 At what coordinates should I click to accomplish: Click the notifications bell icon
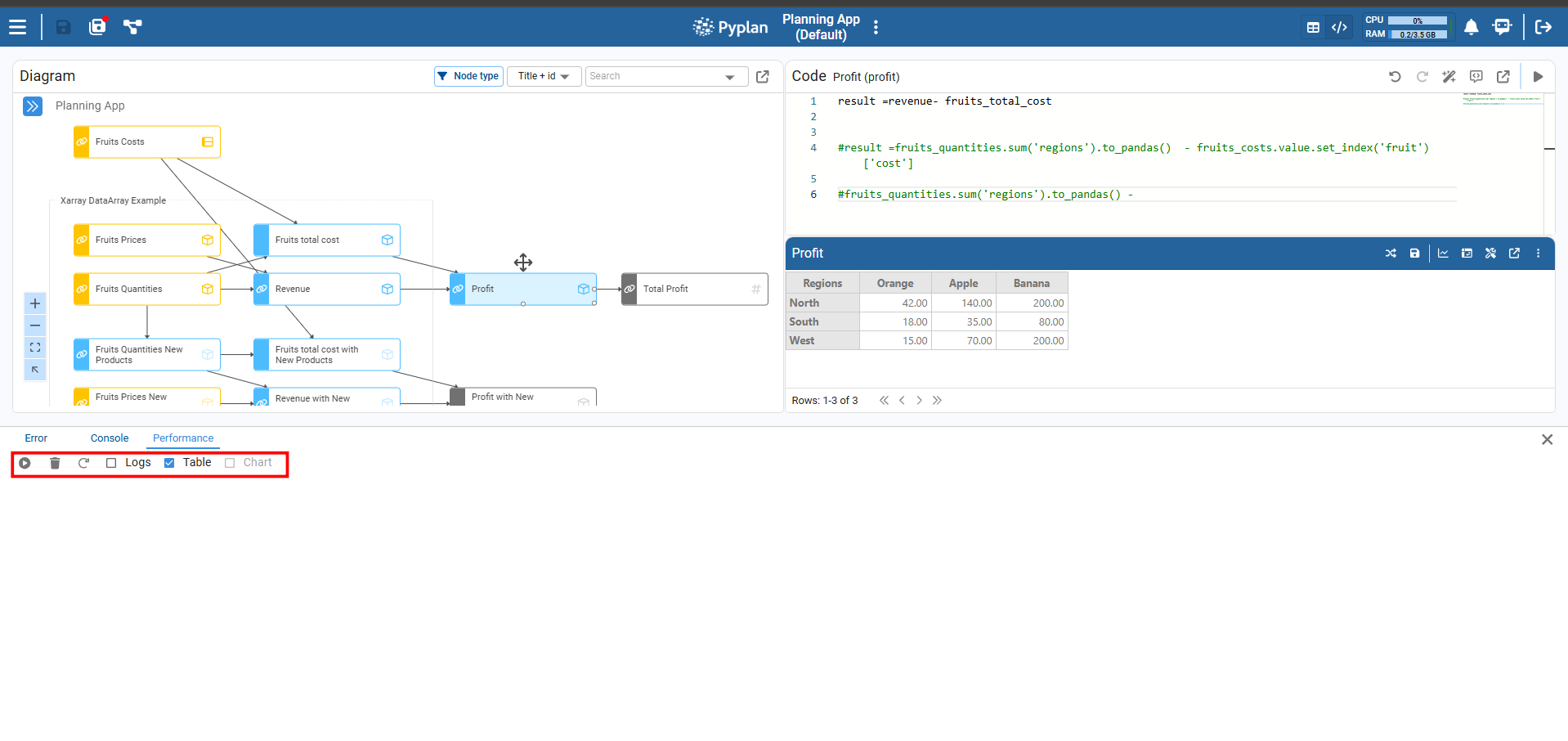1471,27
